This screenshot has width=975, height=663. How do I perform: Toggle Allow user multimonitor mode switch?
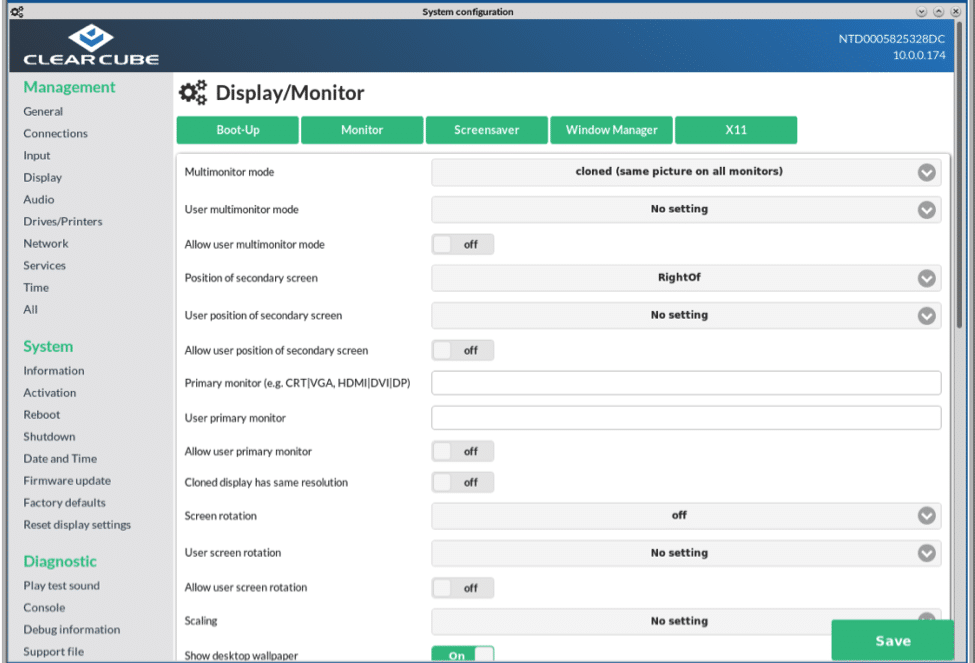(x=463, y=244)
